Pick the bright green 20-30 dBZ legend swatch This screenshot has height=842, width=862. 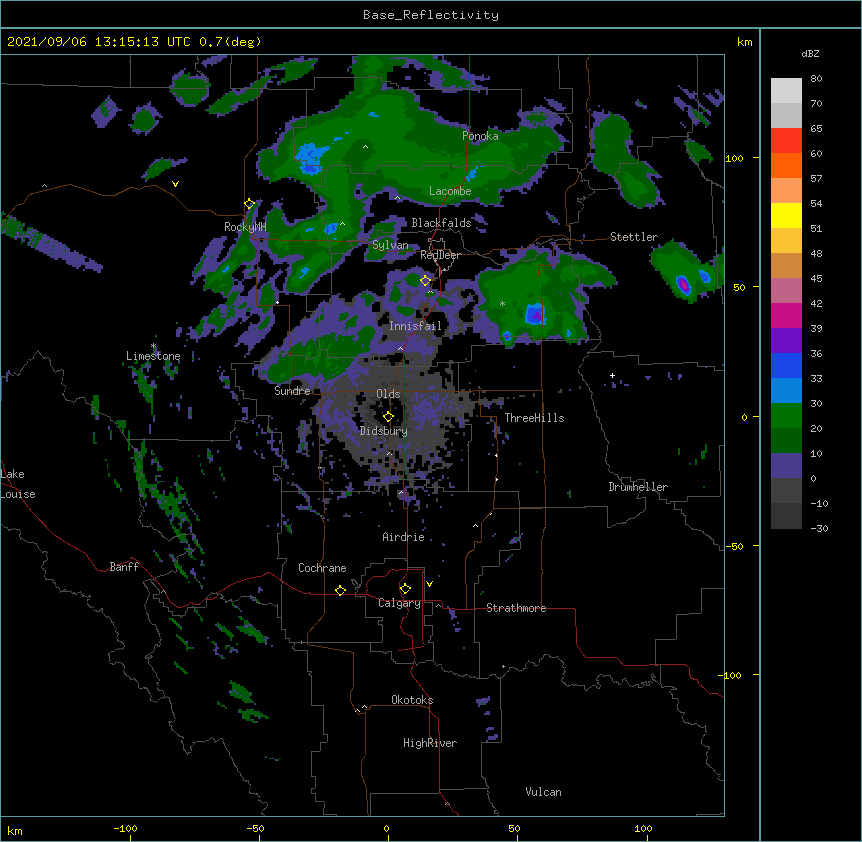point(786,416)
